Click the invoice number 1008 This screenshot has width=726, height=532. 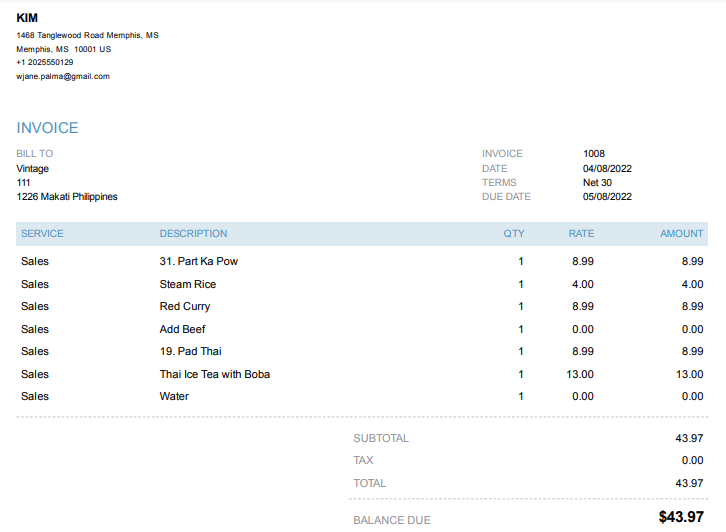(594, 154)
